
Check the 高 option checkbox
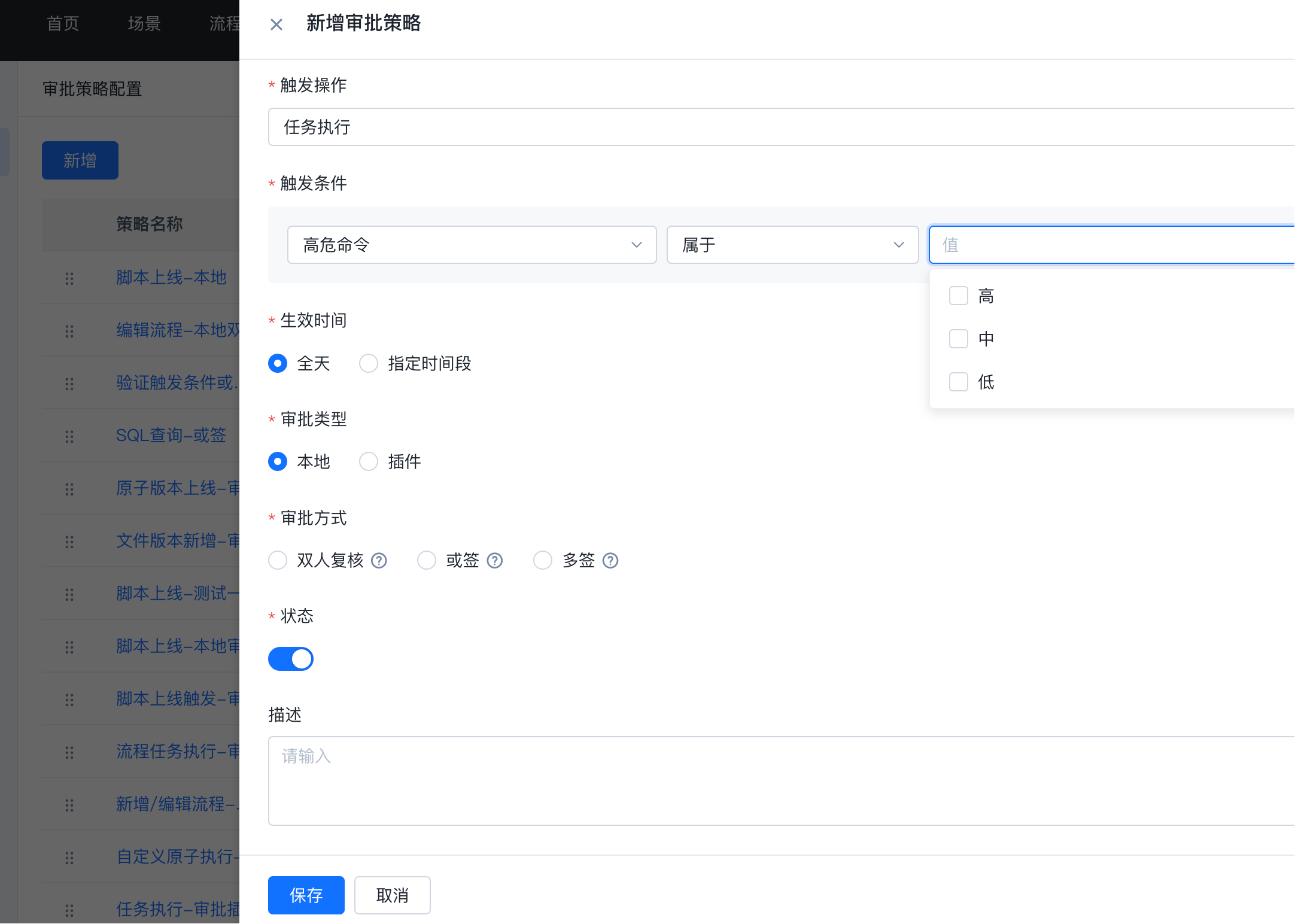click(x=958, y=296)
